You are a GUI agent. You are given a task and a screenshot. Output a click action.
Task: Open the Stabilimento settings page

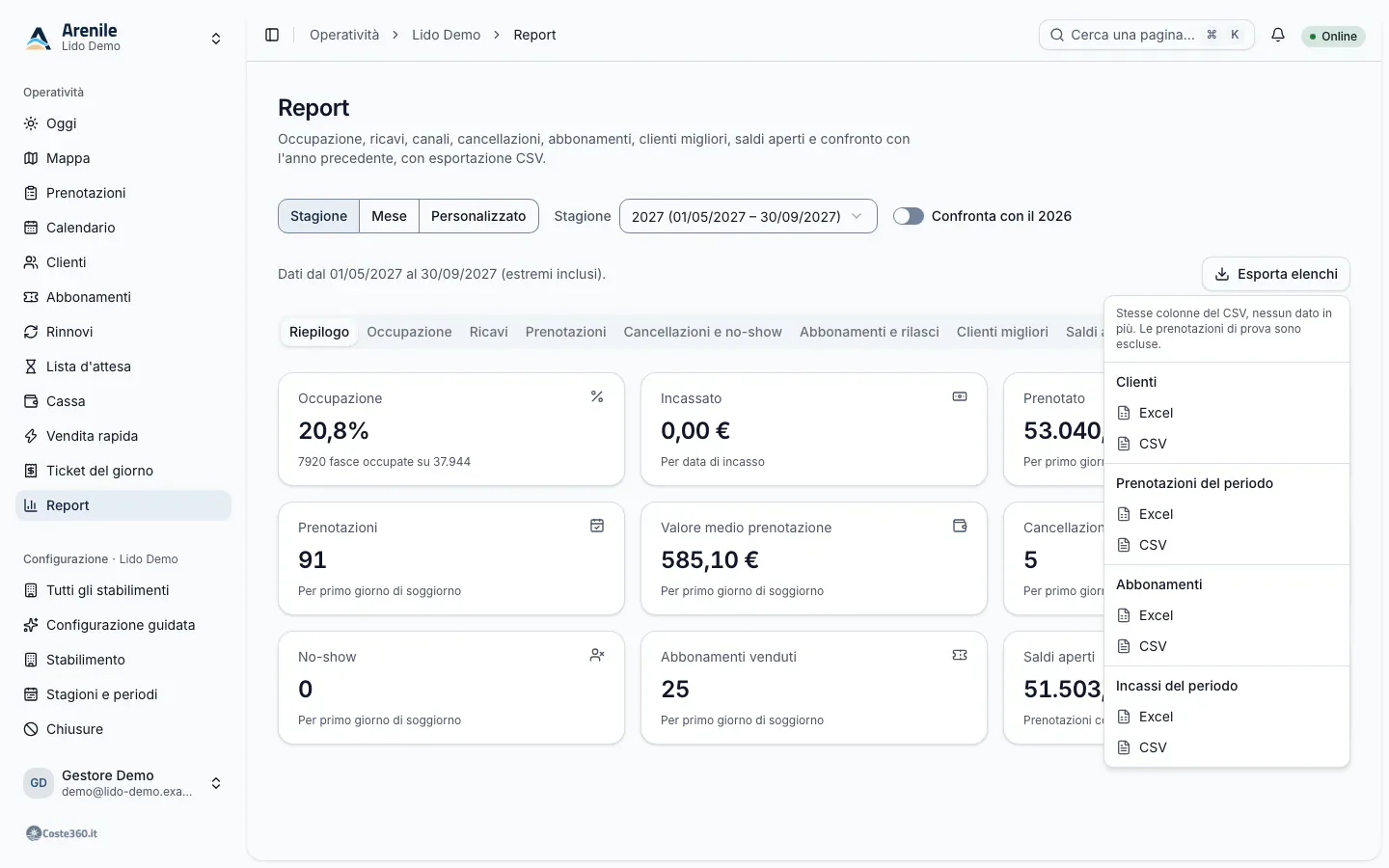coord(123,660)
